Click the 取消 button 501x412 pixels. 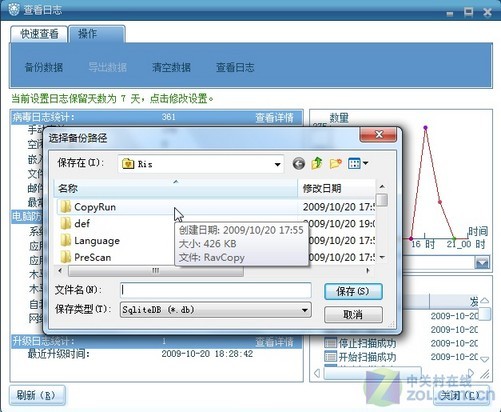click(353, 314)
